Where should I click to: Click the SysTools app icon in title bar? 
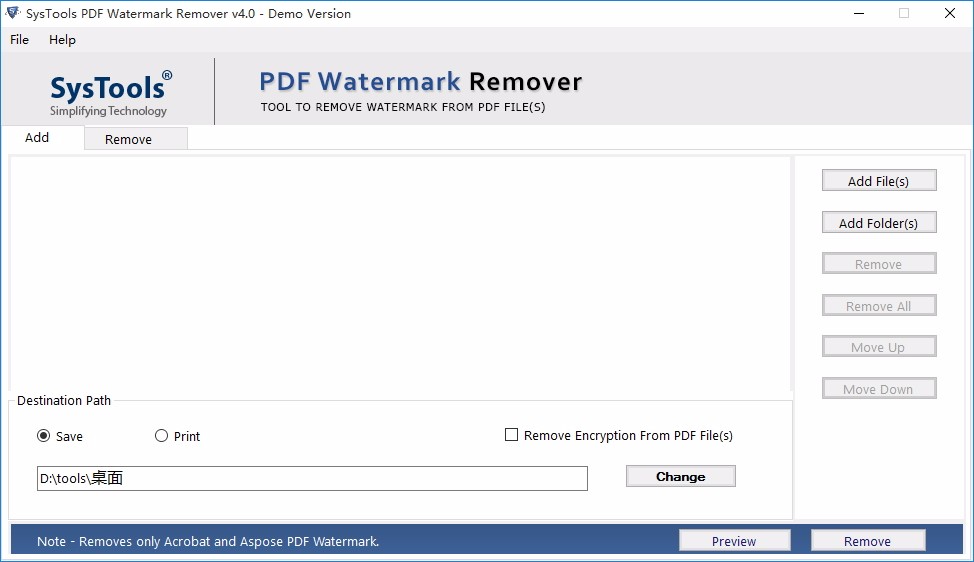point(12,13)
